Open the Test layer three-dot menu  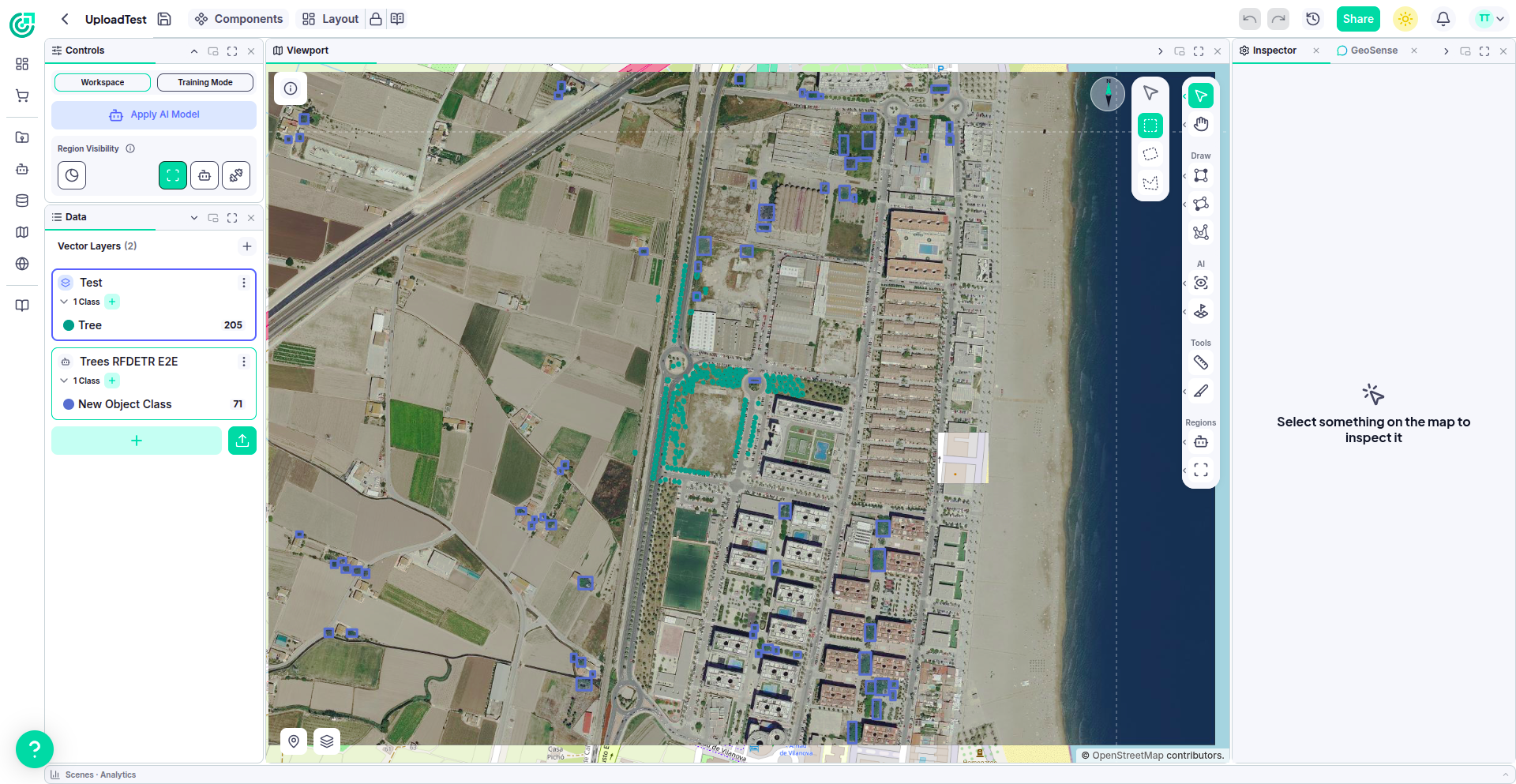pyautogui.click(x=244, y=283)
